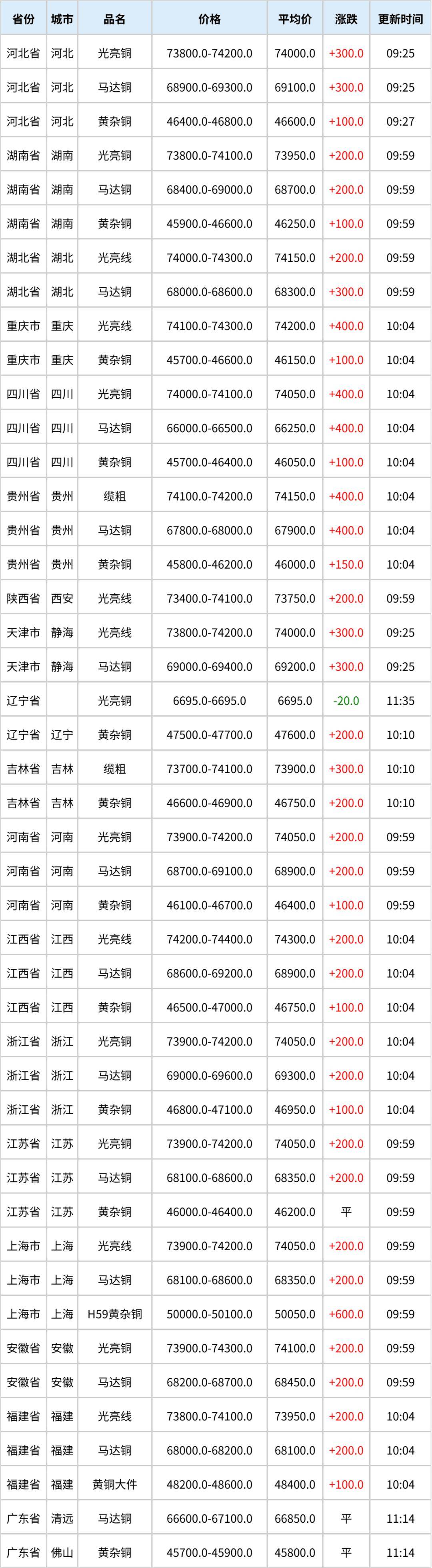
Task: Select price range 73900.0-74300.0
Action: tap(209, 1349)
